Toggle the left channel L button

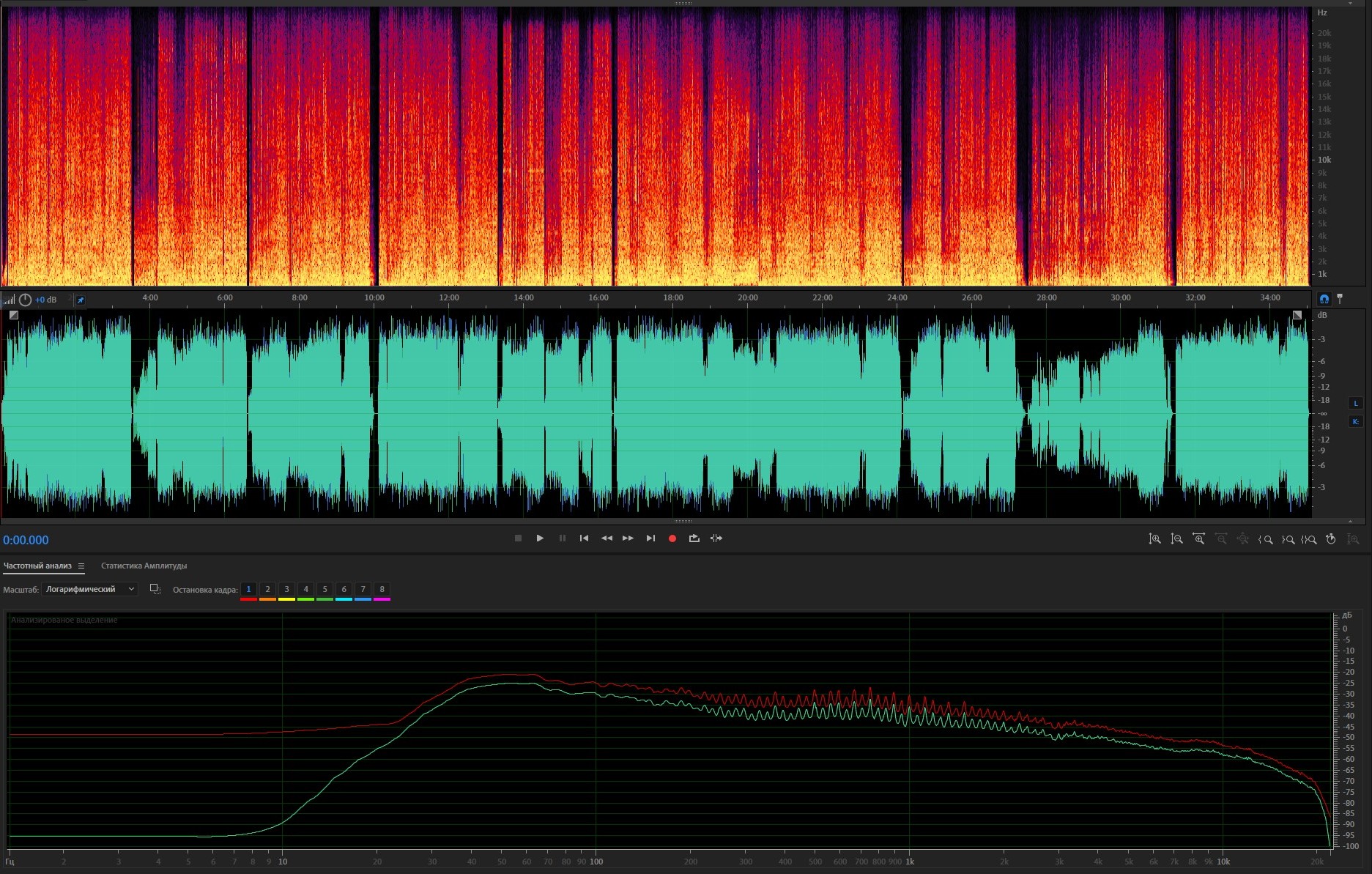(1355, 403)
